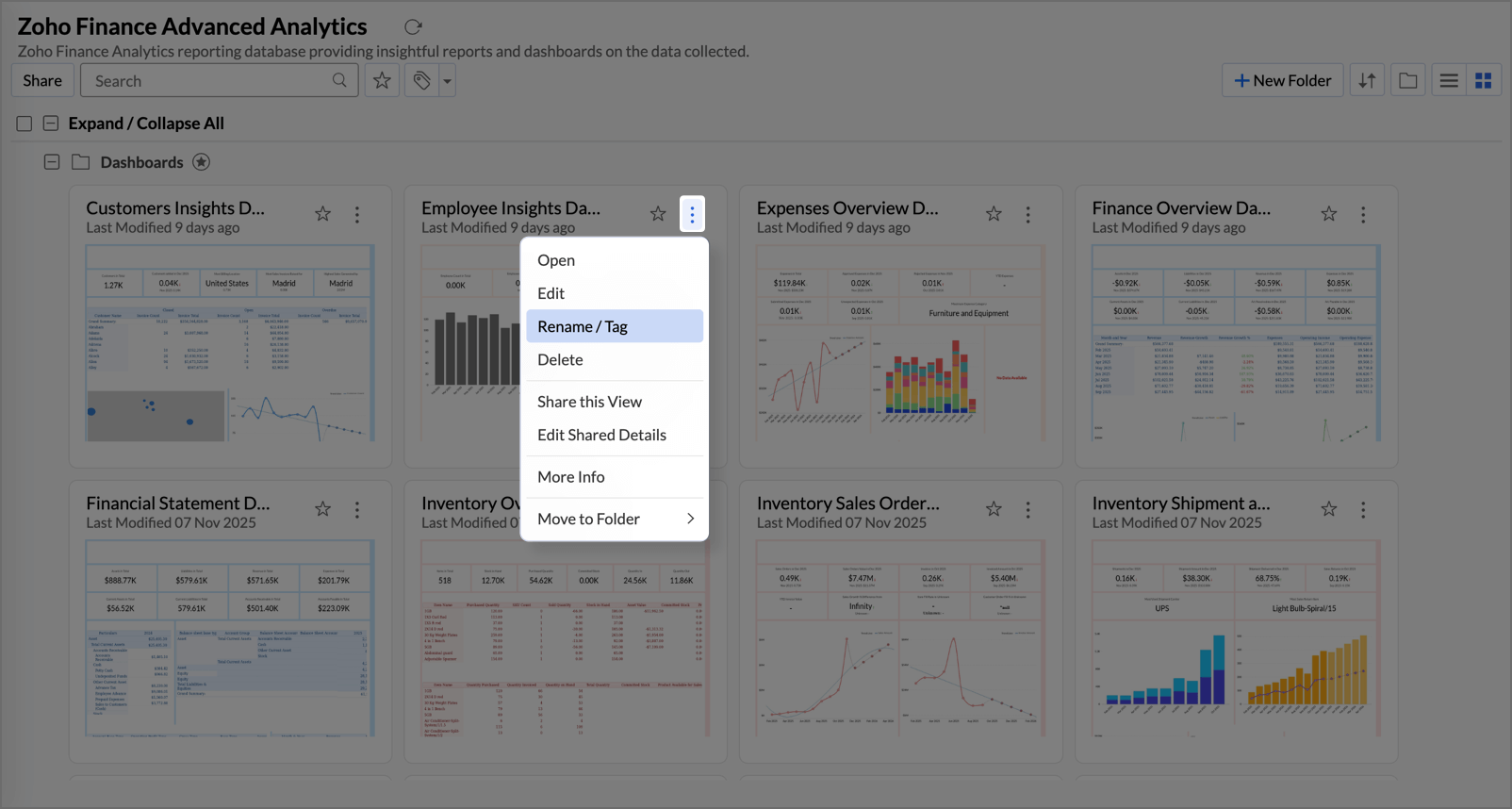Viewport: 1512px width, 809px height.
Task: Click the New Folder button
Action: coord(1282,81)
